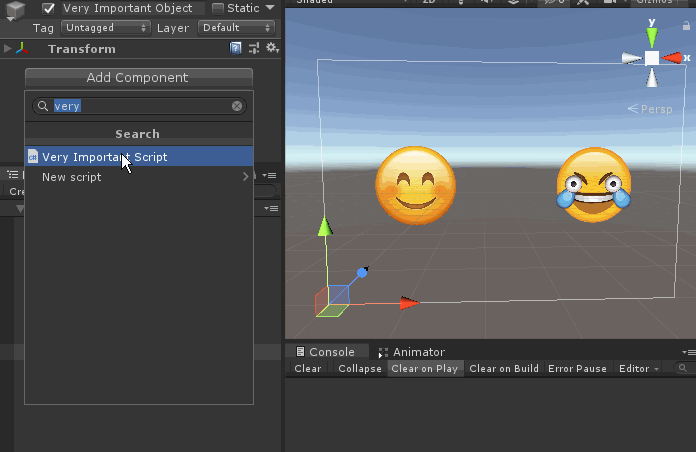Select the laughing crying emoji sprite
This screenshot has width=696, height=452.
[x=594, y=185]
